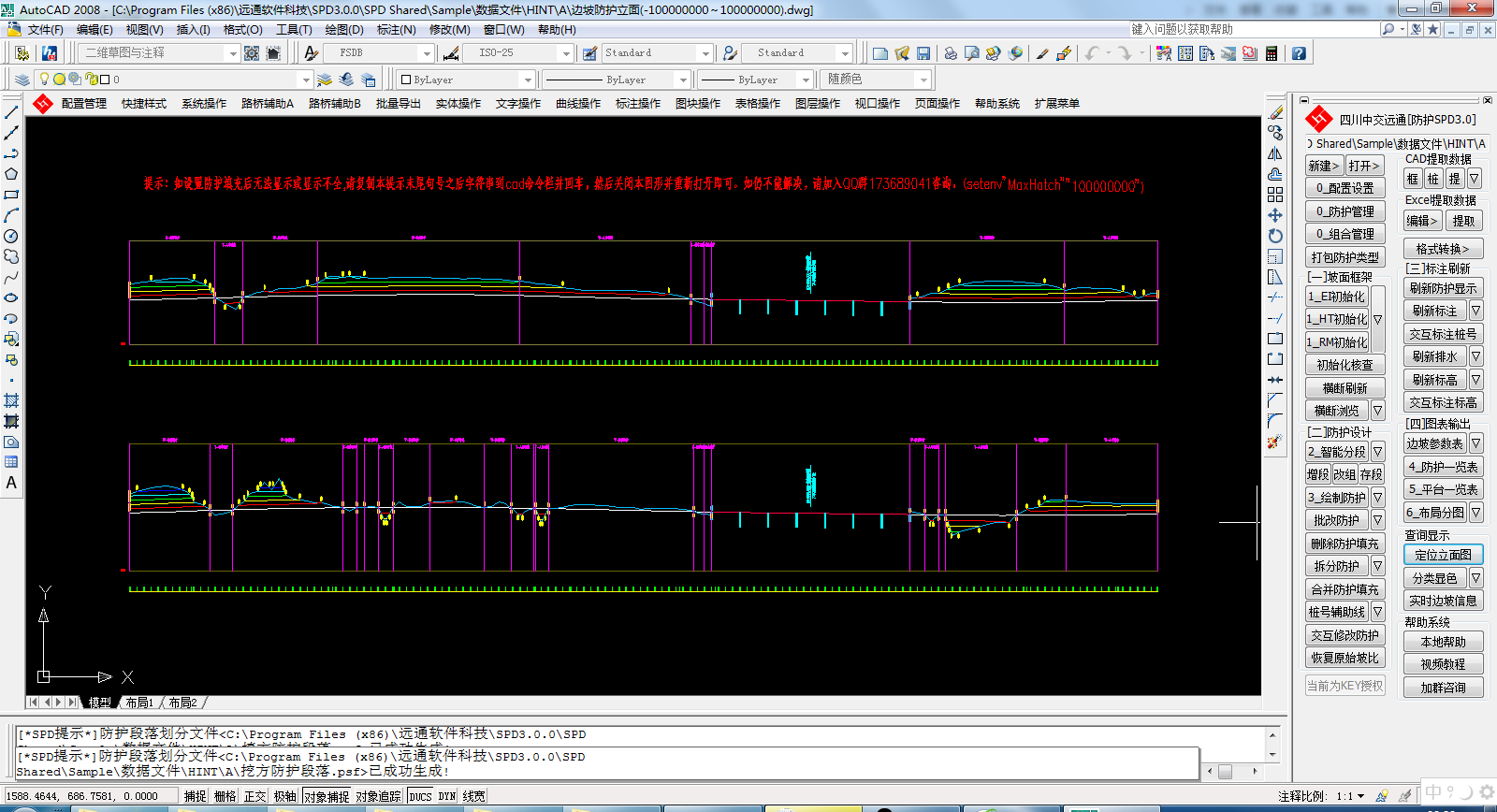Select the Rotate tool
Viewport: 1497px width, 812px height.
(x=1275, y=236)
